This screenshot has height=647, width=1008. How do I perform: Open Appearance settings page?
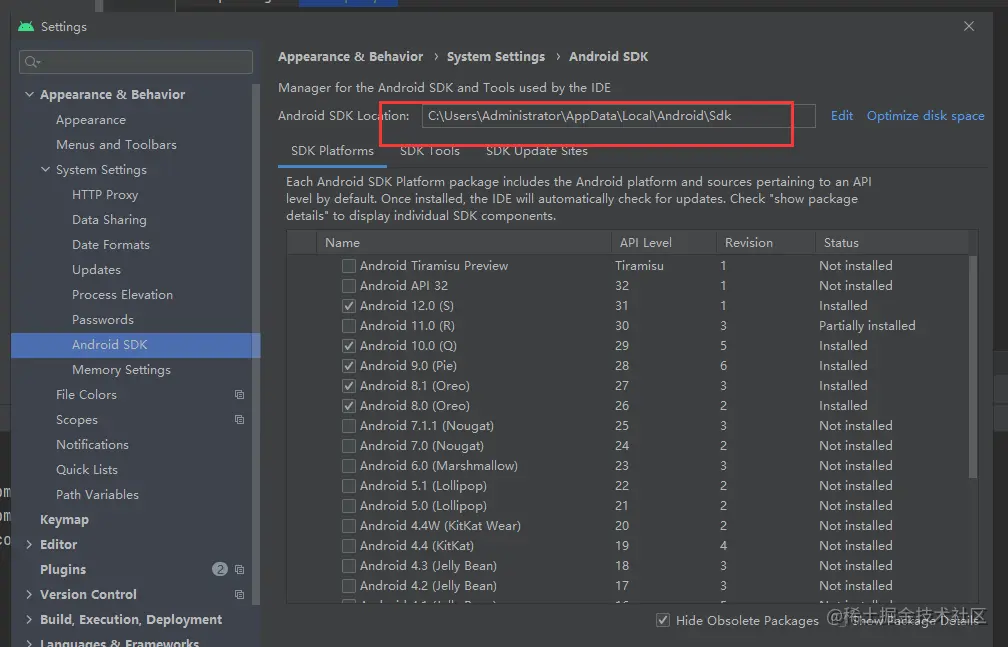click(91, 120)
